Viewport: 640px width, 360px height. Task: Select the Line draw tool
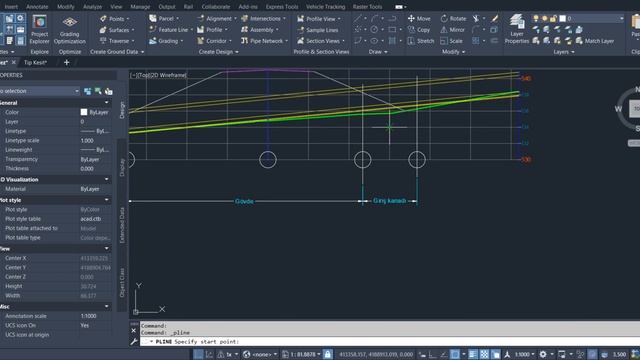[357, 18]
